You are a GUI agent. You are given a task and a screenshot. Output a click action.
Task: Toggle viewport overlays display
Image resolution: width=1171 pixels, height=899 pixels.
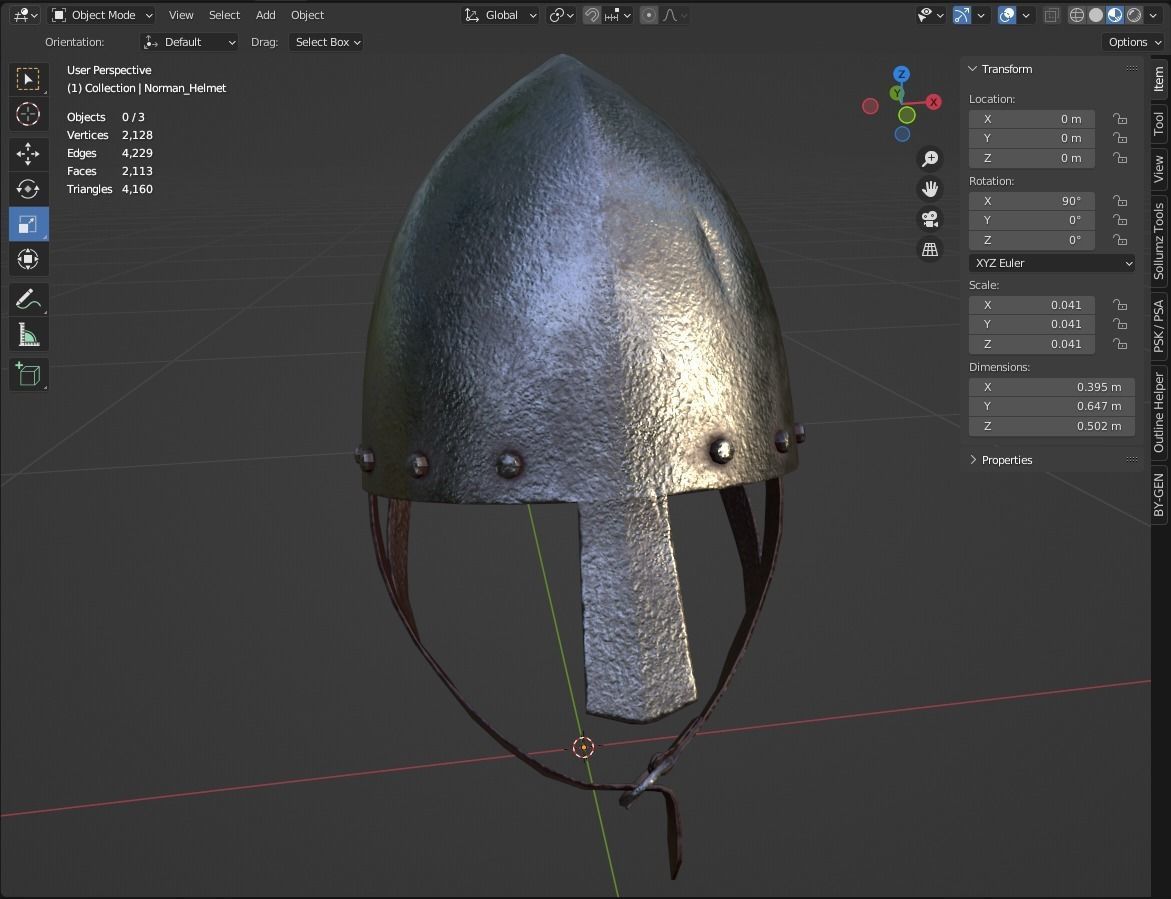pos(1007,15)
